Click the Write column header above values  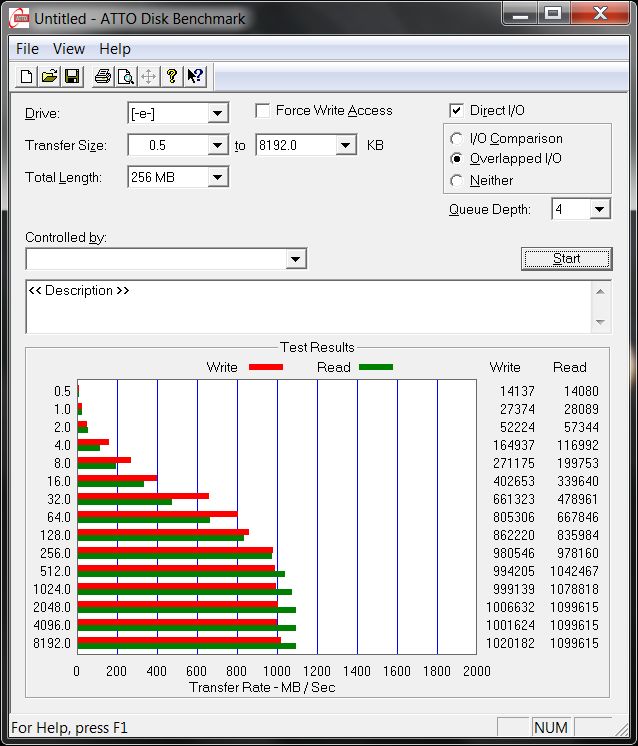click(x=505, y=367)
